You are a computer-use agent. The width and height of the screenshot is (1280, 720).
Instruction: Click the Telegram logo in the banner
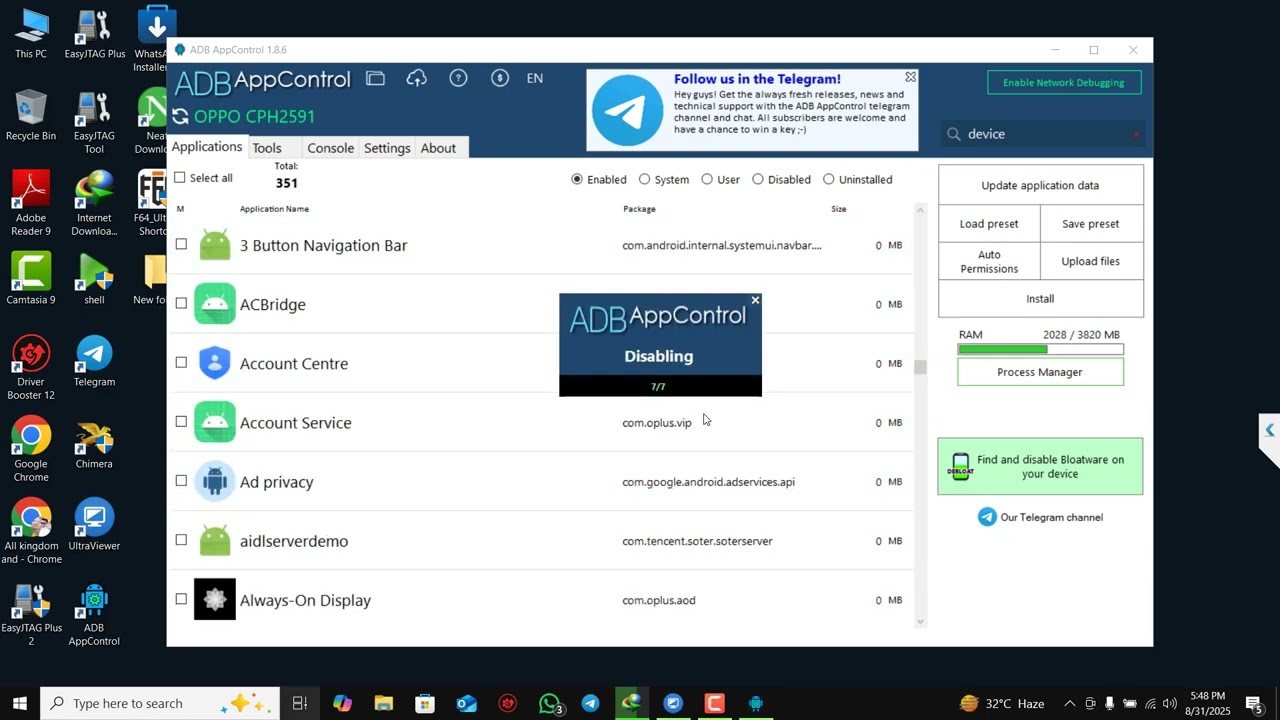pyautogui.click(x=627, y=110)
